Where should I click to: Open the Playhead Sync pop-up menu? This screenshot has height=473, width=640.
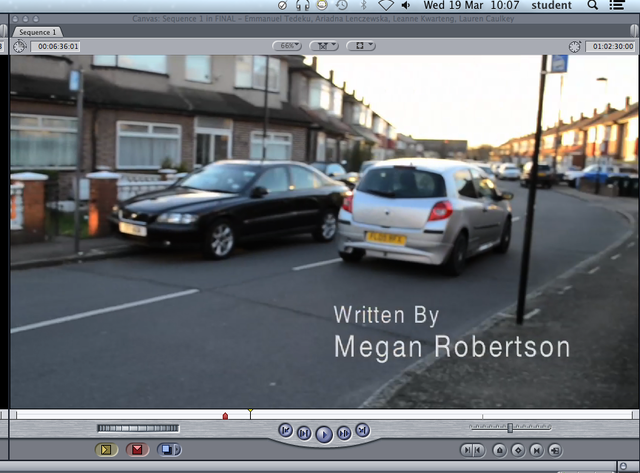324,46
